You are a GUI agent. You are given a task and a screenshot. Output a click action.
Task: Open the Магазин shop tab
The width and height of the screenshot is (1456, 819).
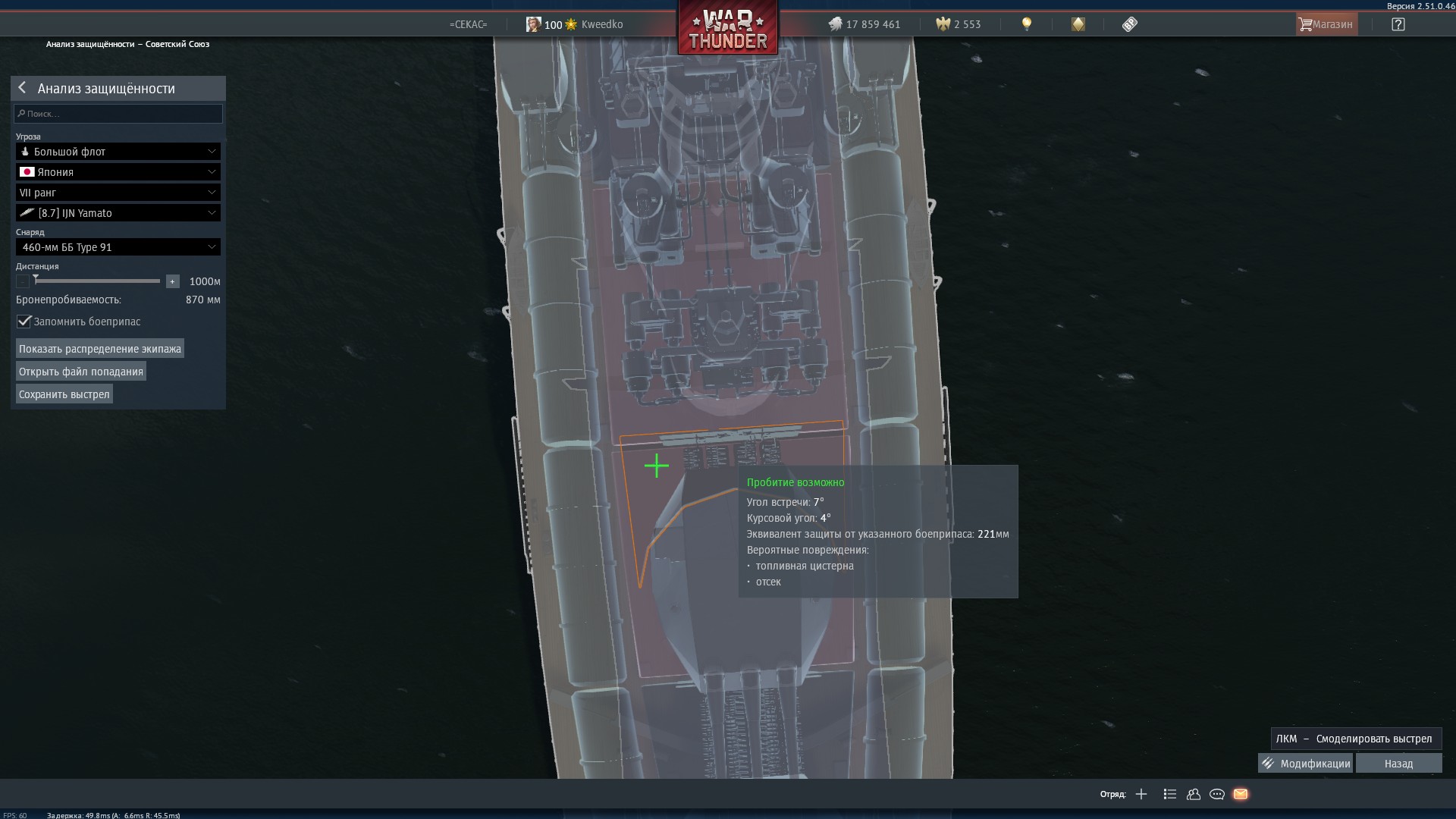1326,24
